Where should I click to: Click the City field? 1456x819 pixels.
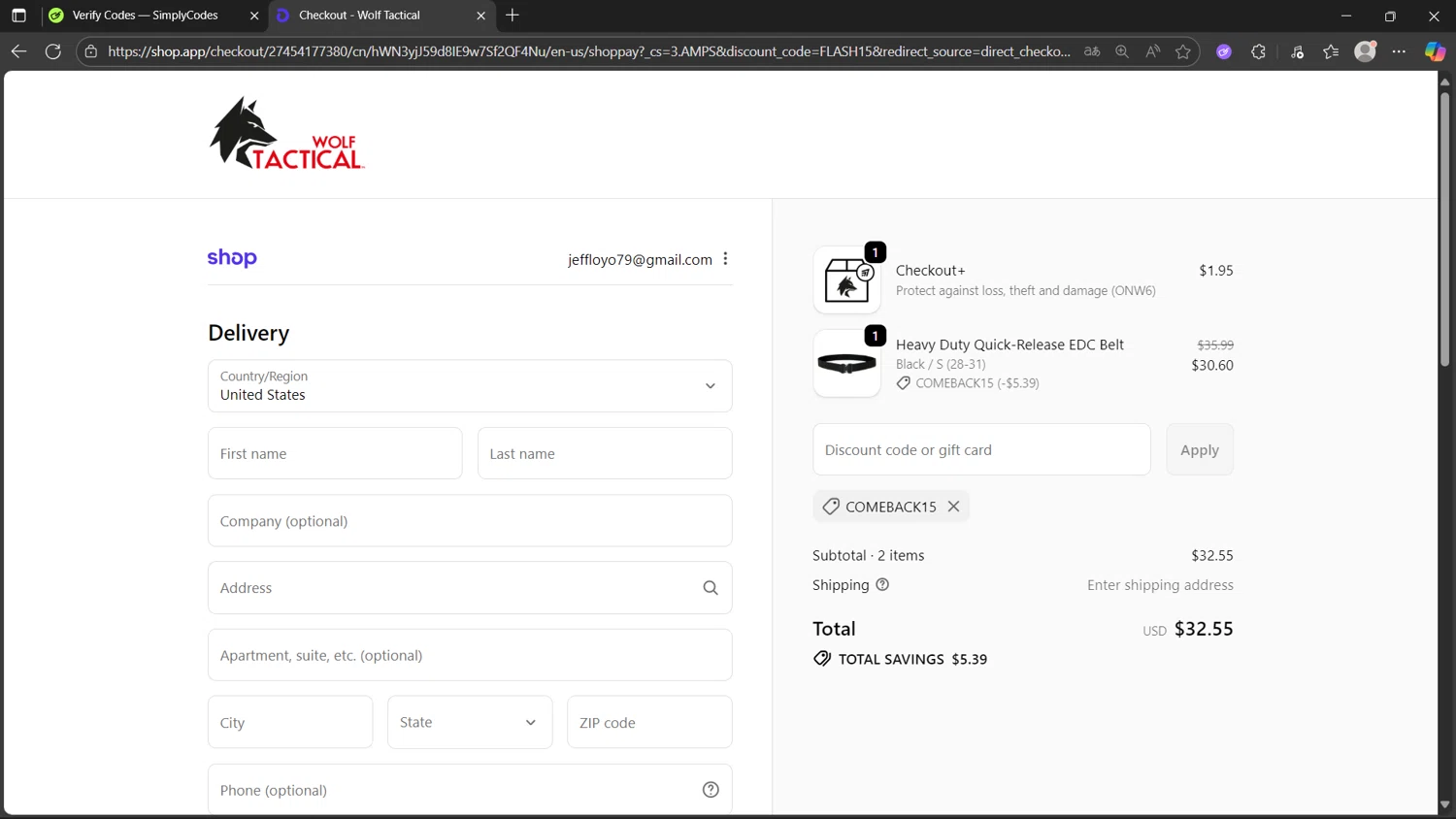click(290, 722)
